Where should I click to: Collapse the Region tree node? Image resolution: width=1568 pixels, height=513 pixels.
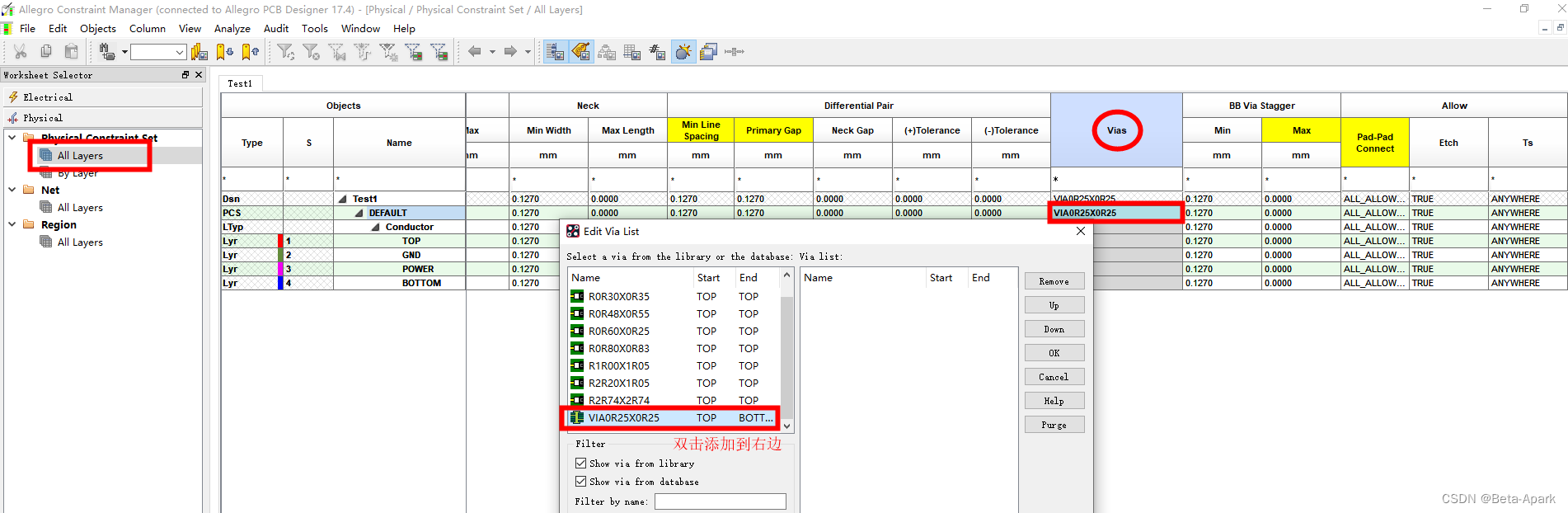click(x=12, y=224)
